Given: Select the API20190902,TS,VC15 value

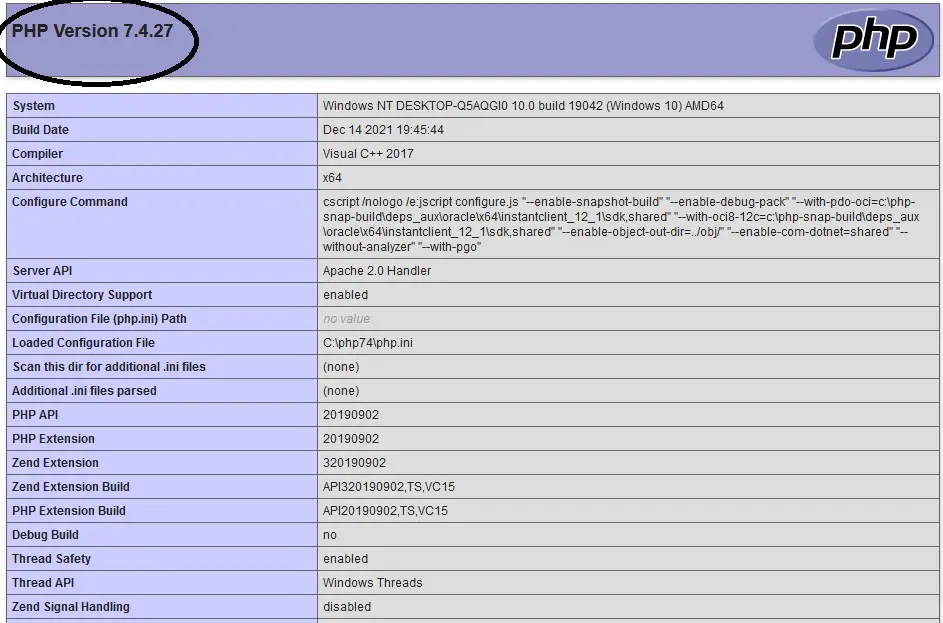Looking at the screenshot, I should pyautogui.click(x=385, y=512).
